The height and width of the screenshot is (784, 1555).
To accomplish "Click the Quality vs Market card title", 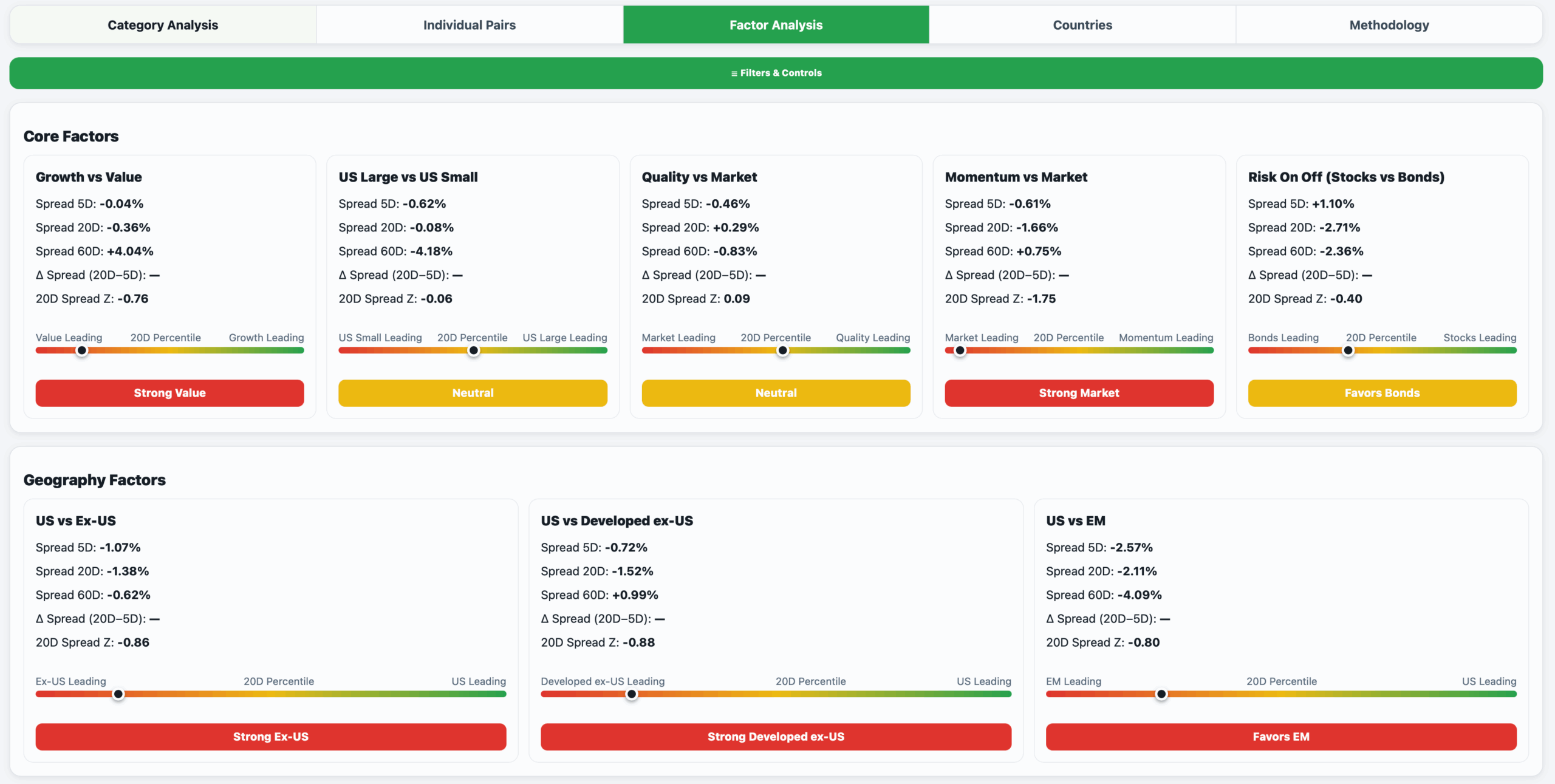I will [x=699, y=177].
